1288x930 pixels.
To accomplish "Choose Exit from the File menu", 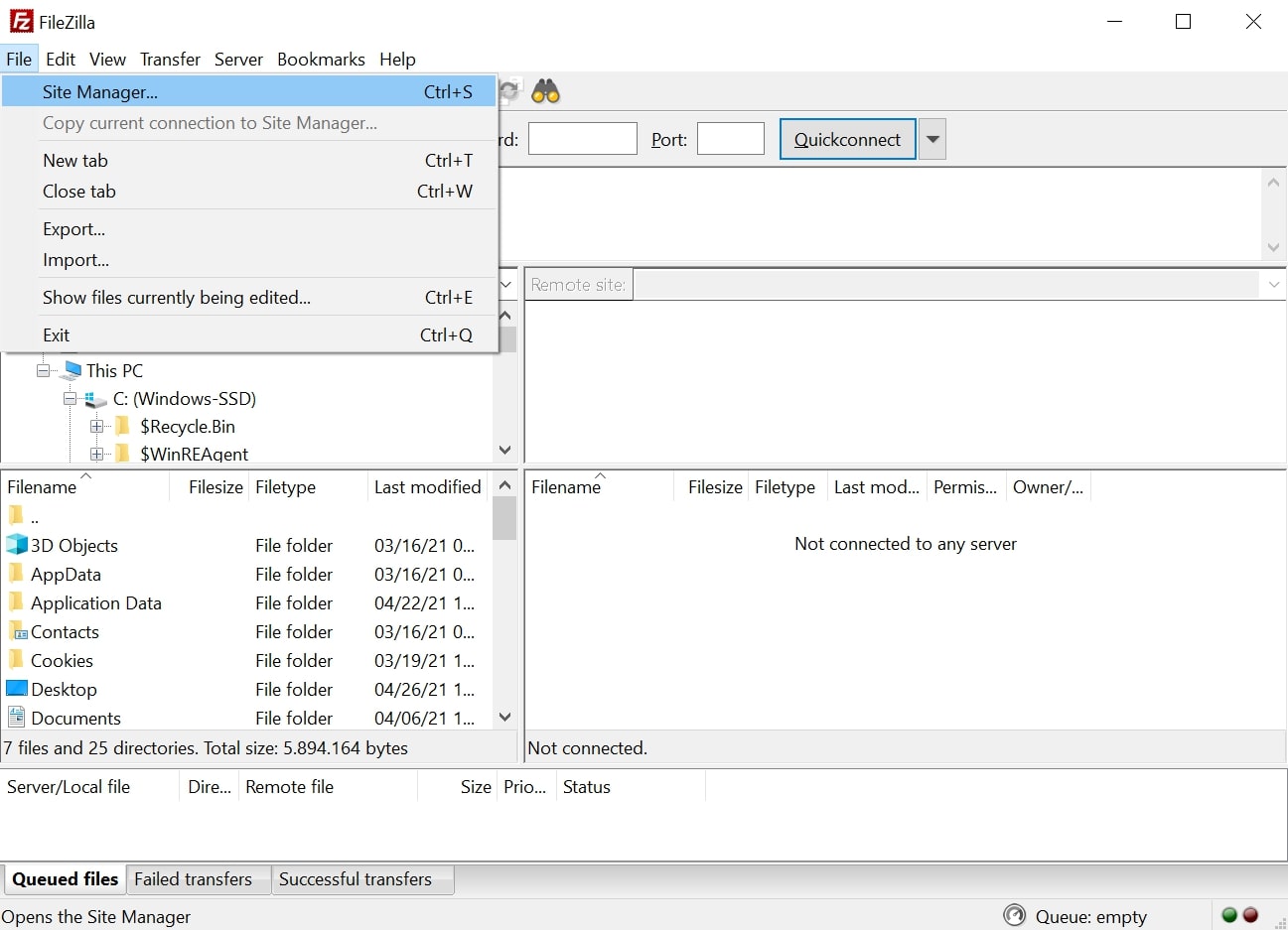I will 249,334.
